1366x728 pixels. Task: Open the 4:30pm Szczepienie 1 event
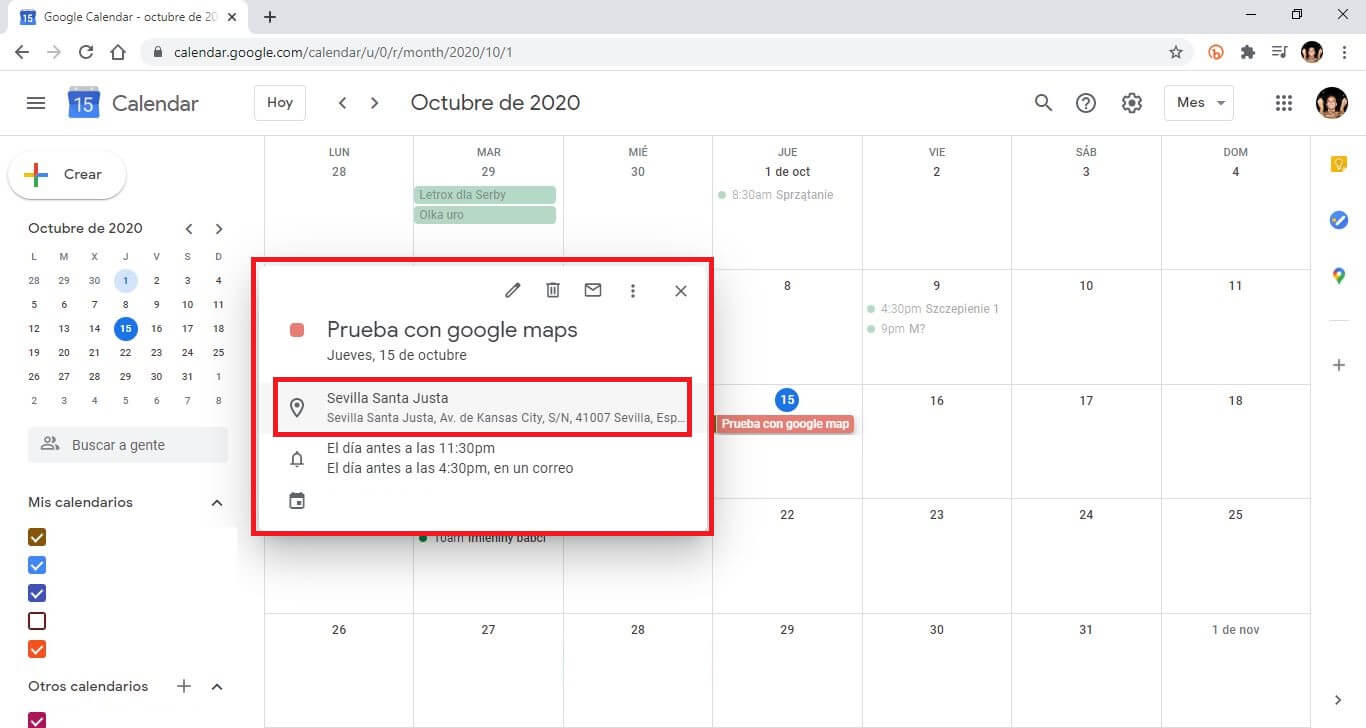pyautogui.click(x=933, y=309)
